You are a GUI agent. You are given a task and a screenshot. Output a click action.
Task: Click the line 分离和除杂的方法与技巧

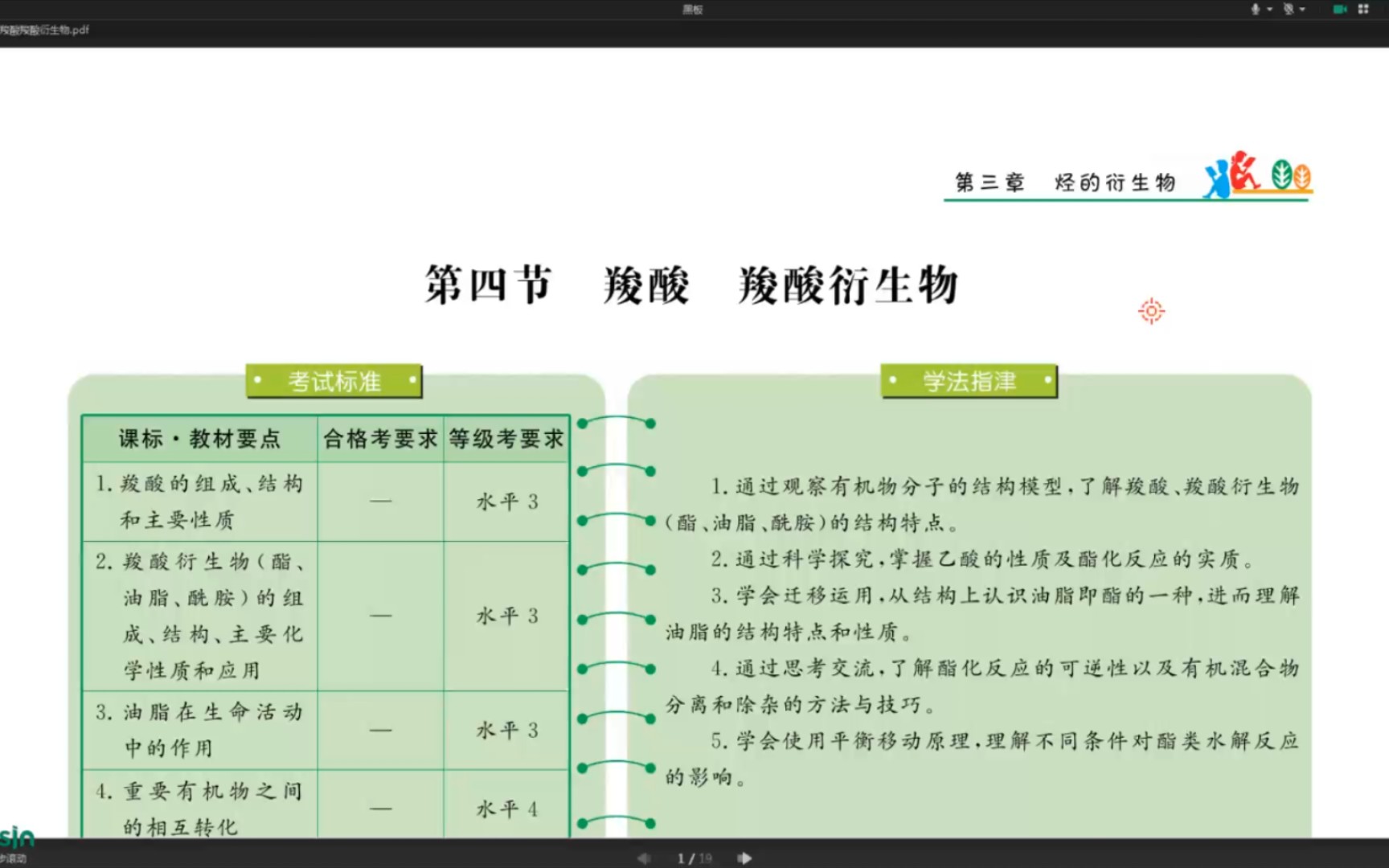pyautogui.click(x=801, y=705)
